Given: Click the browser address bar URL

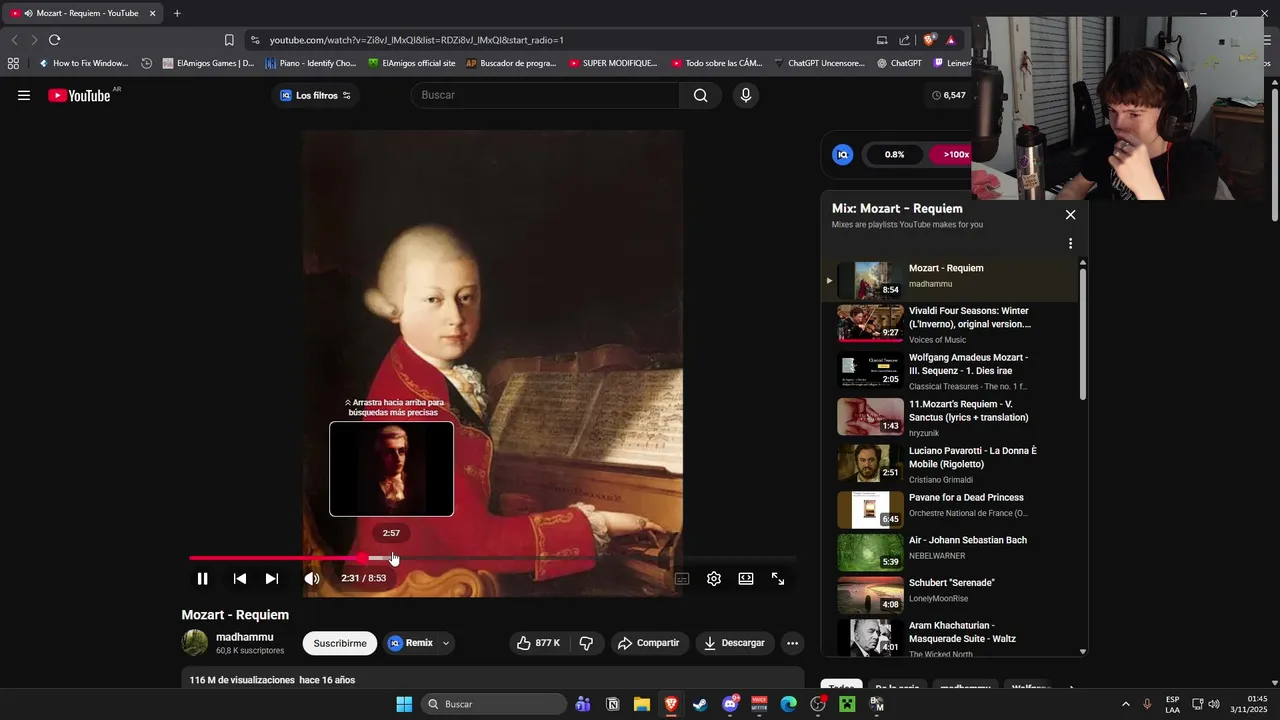Looking at the screenshot, I should coord(416,40).
